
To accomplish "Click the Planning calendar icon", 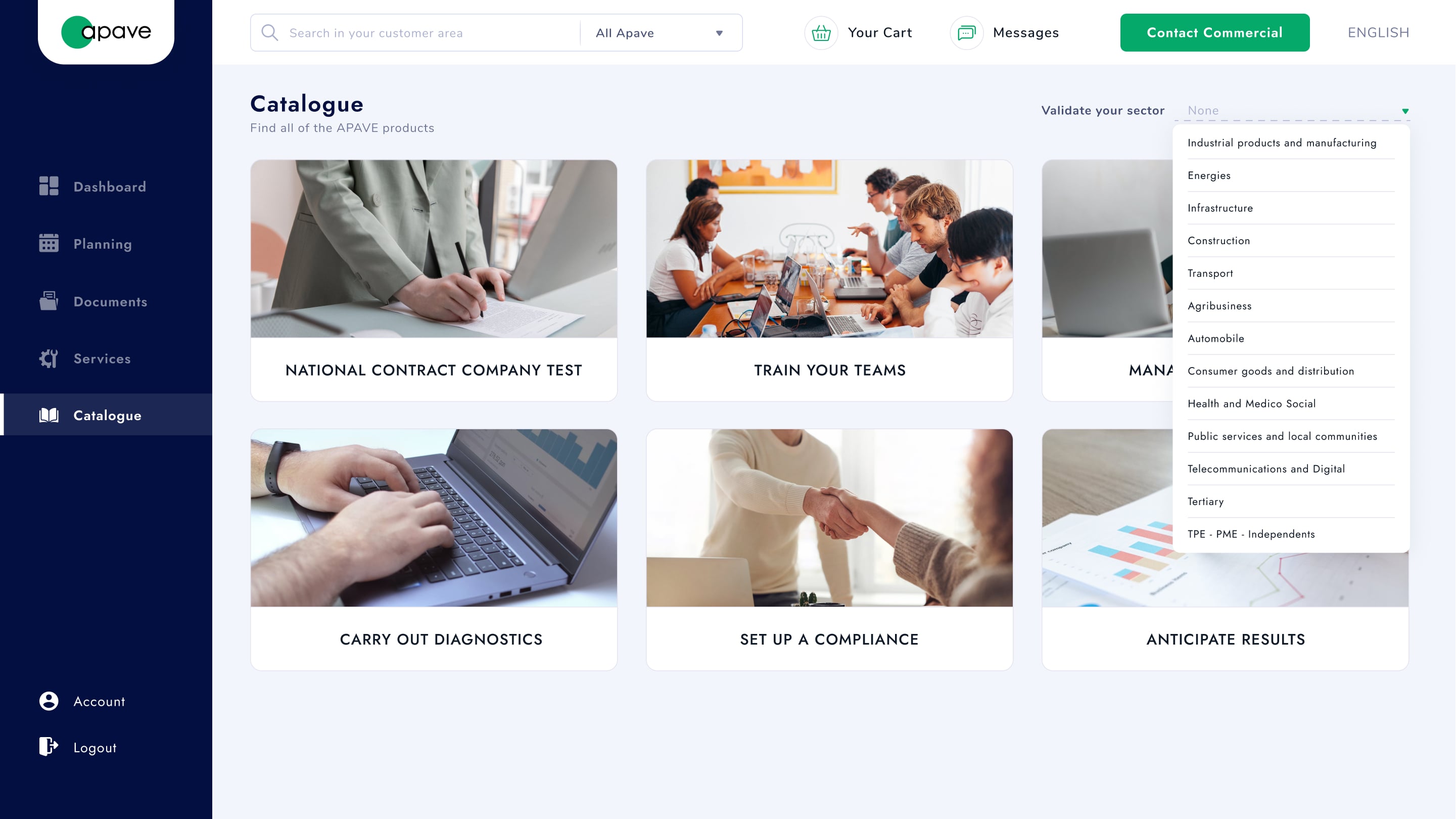I will pyautogui.click(x=49, y=243).
